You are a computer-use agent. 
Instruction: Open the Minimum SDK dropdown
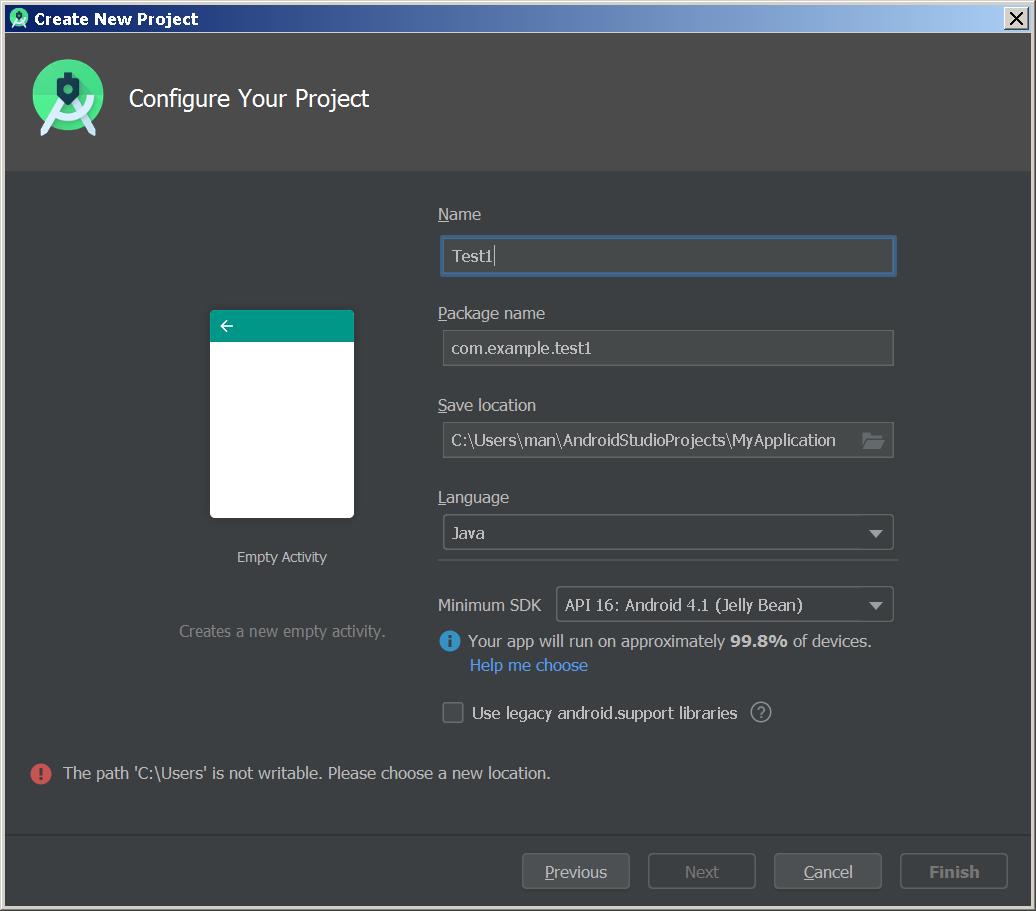pyautogui.click(x=725, y=604)
